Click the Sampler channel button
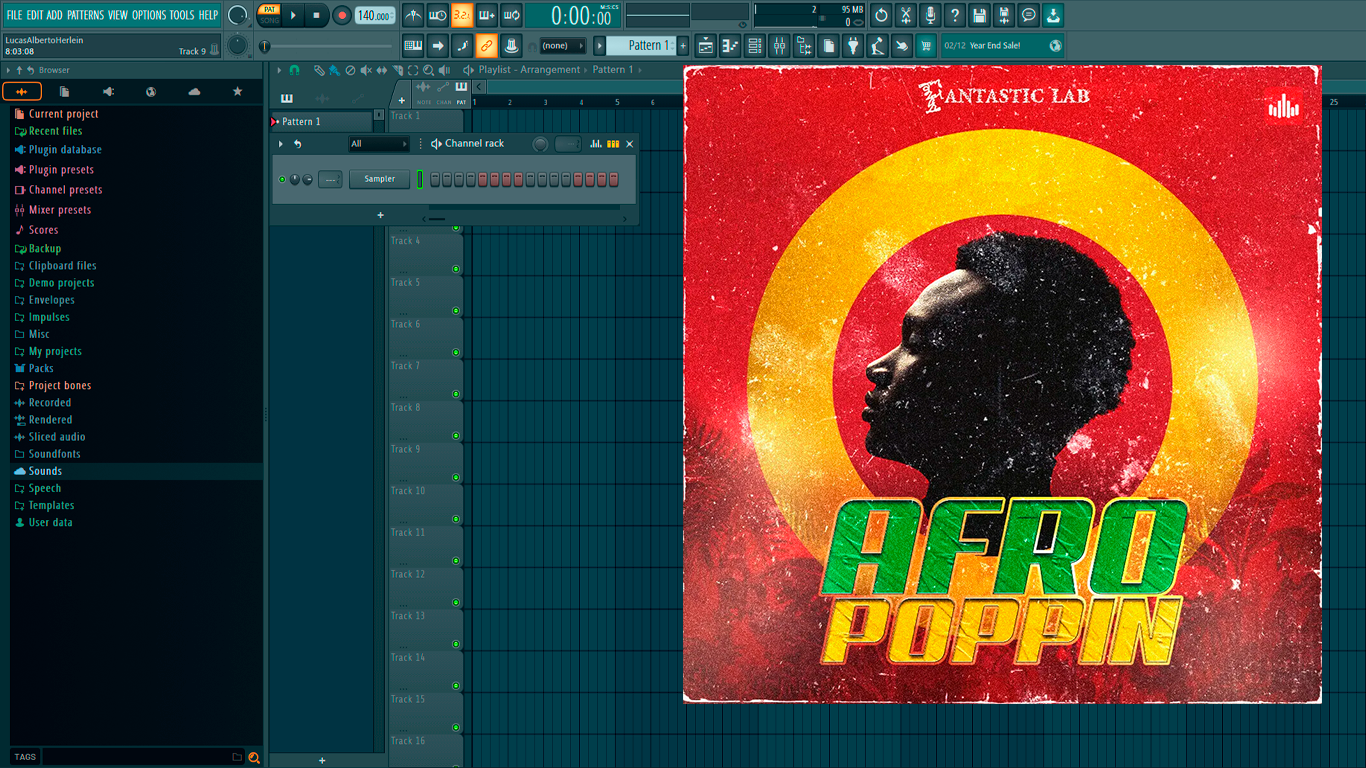 coord(379,179)
